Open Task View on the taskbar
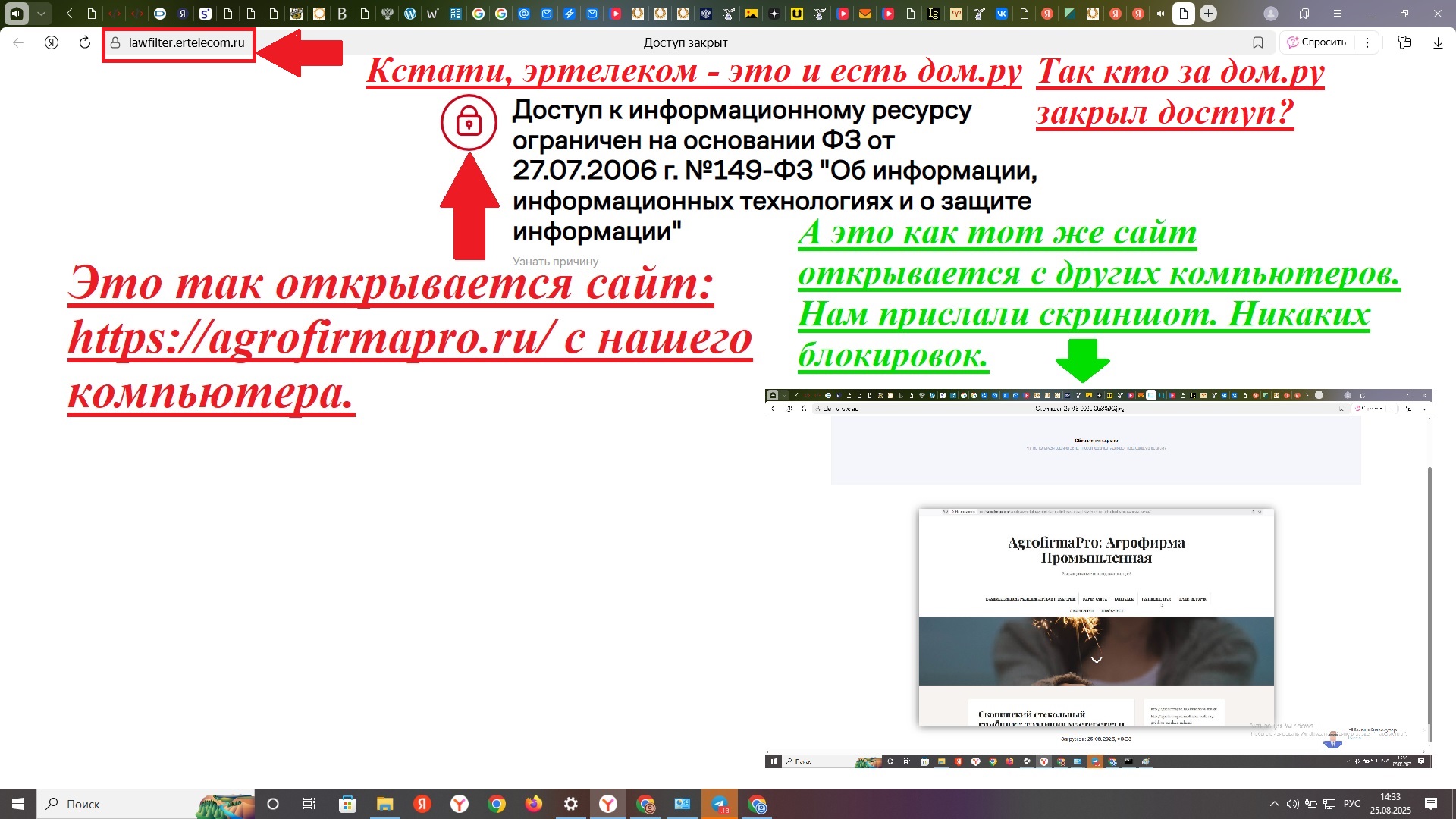 tap(309, 804)
